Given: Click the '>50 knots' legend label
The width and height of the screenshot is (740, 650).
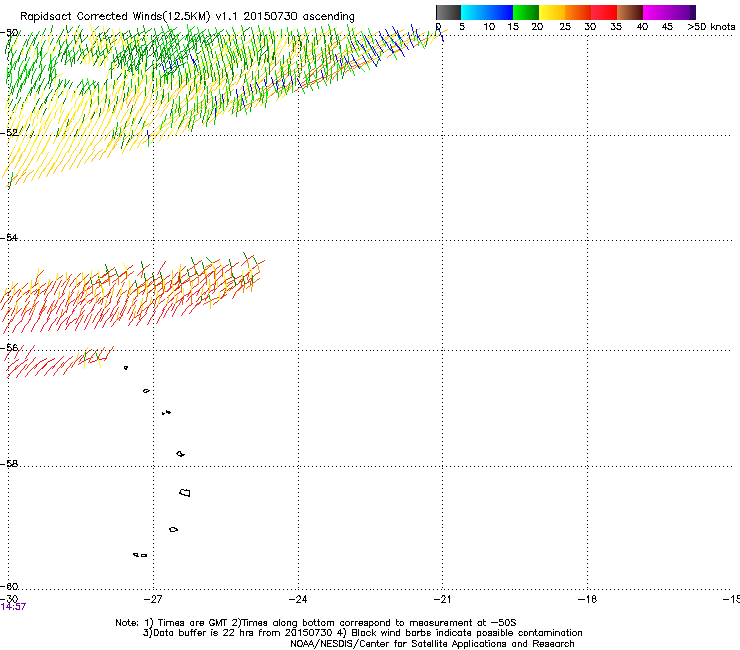Looking at the screenshot, I should coord(711,27).
